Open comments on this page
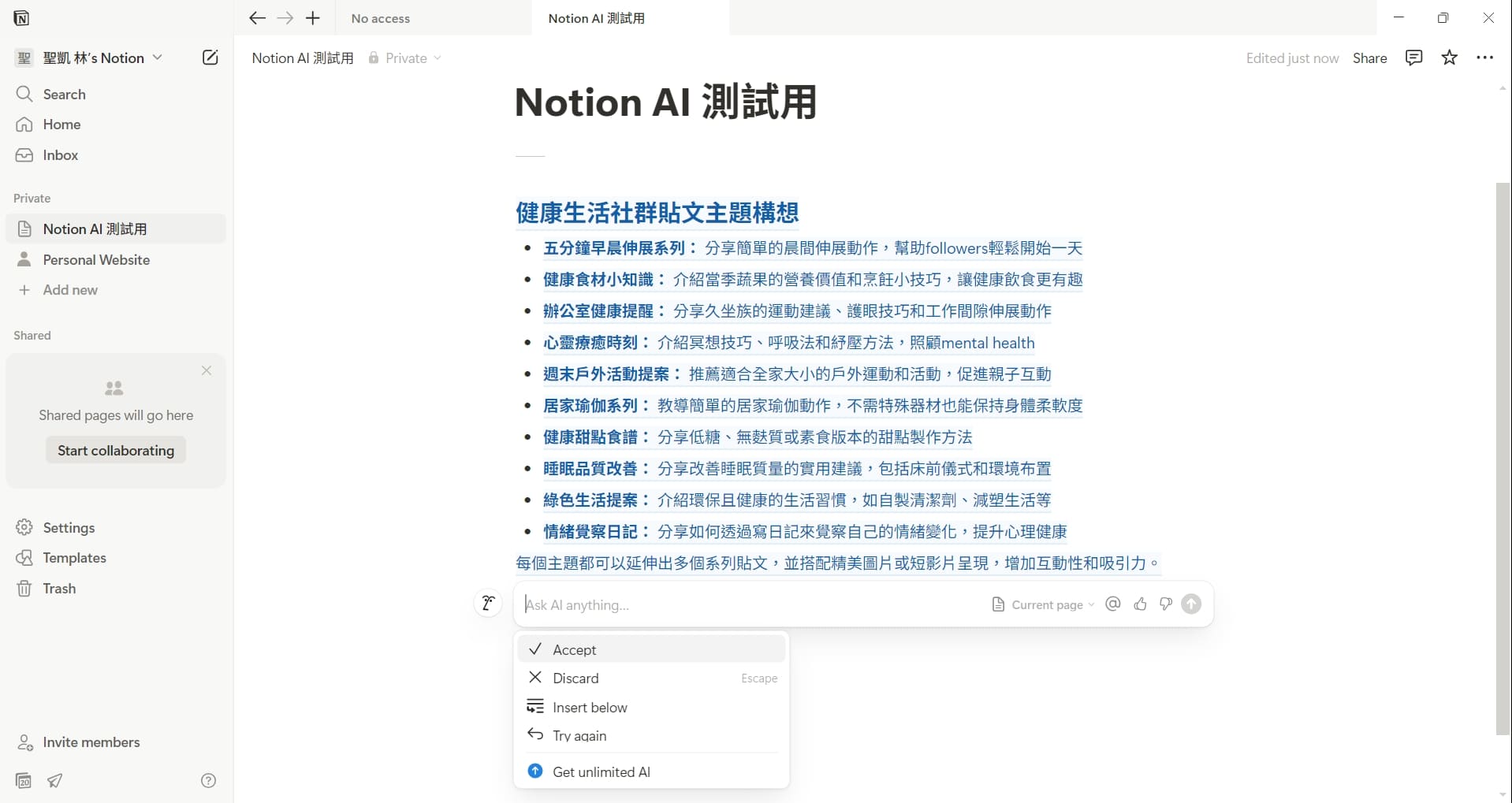Image resolution: width=1512 pixels, height=803 pixels. pyautogui.click(x=1413, y=58)
